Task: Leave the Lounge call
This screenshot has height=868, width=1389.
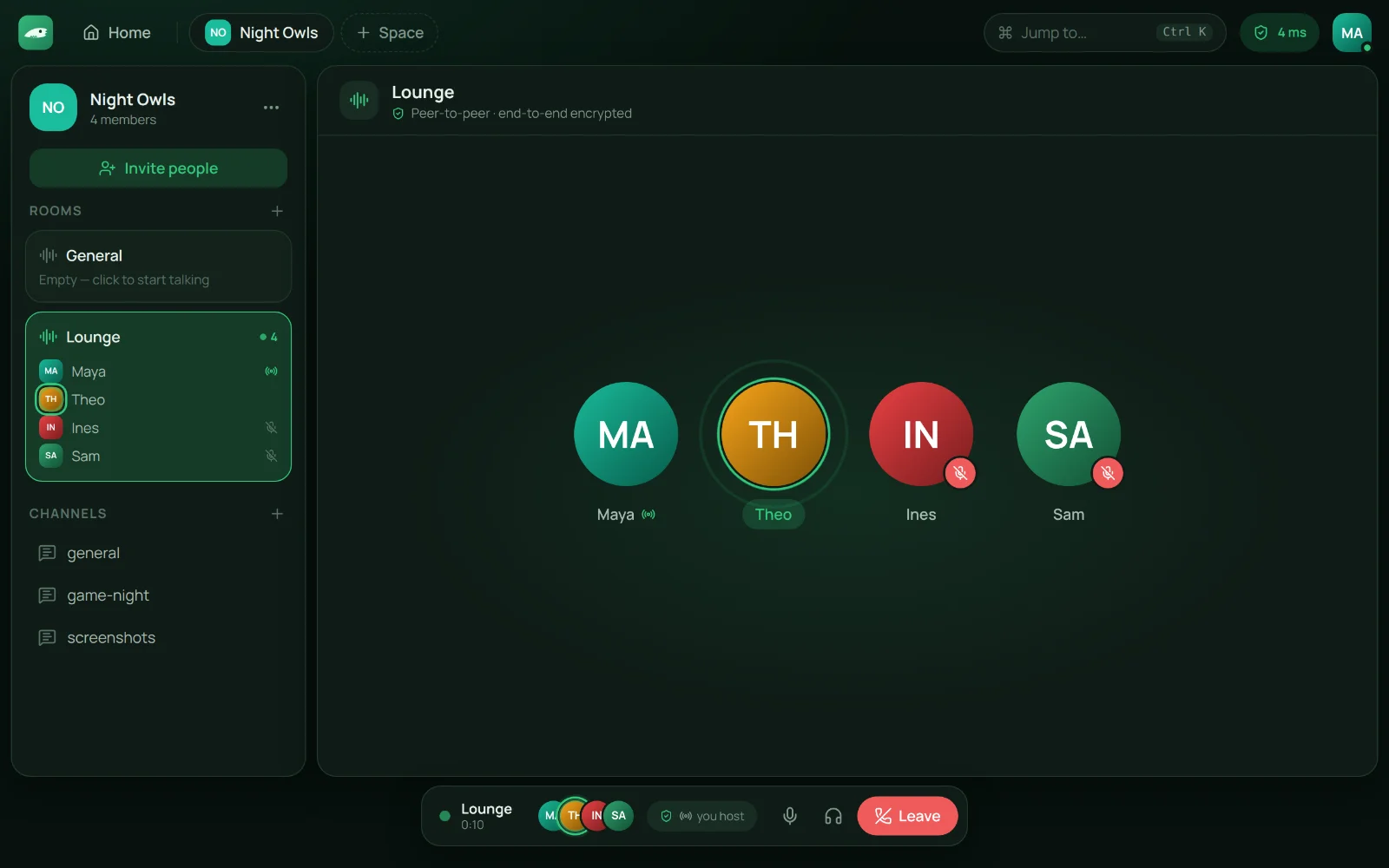Action: [908, 816]
